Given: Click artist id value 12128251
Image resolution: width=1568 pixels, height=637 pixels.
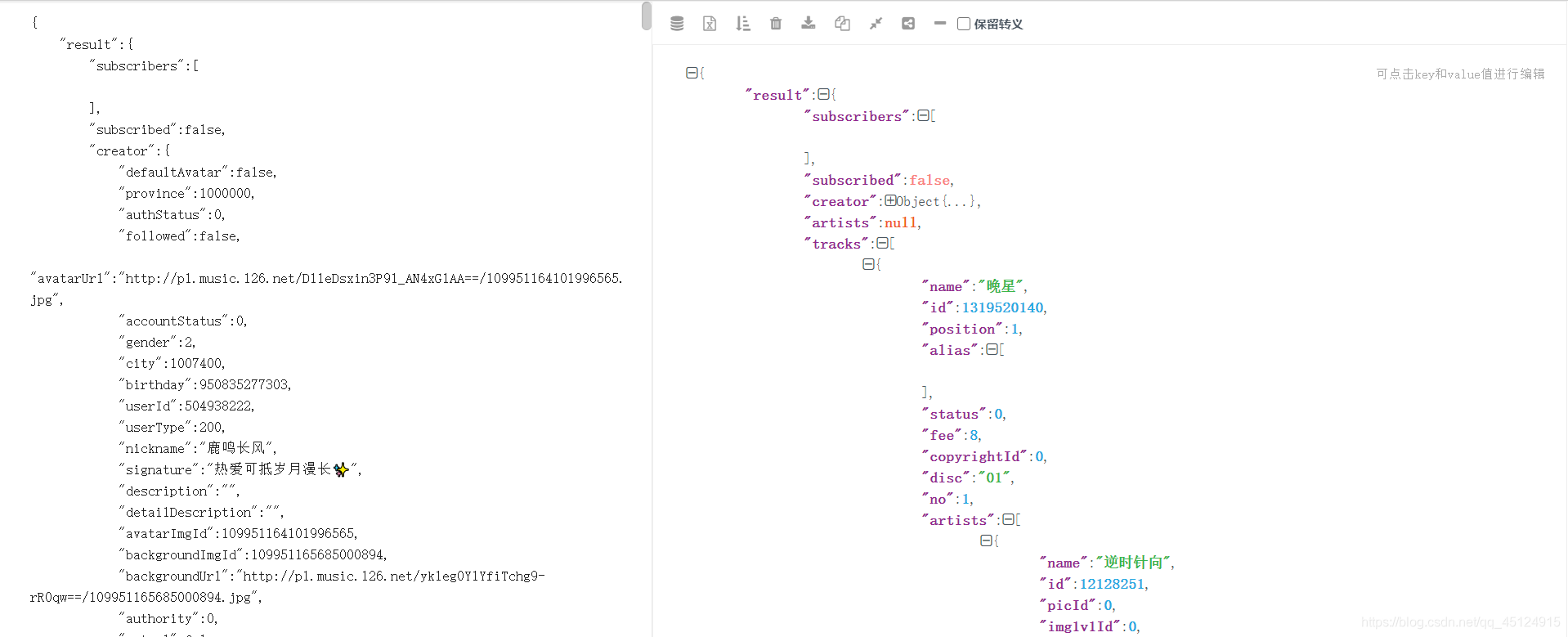Looking at the screenshot, I should coord(1112,584).
